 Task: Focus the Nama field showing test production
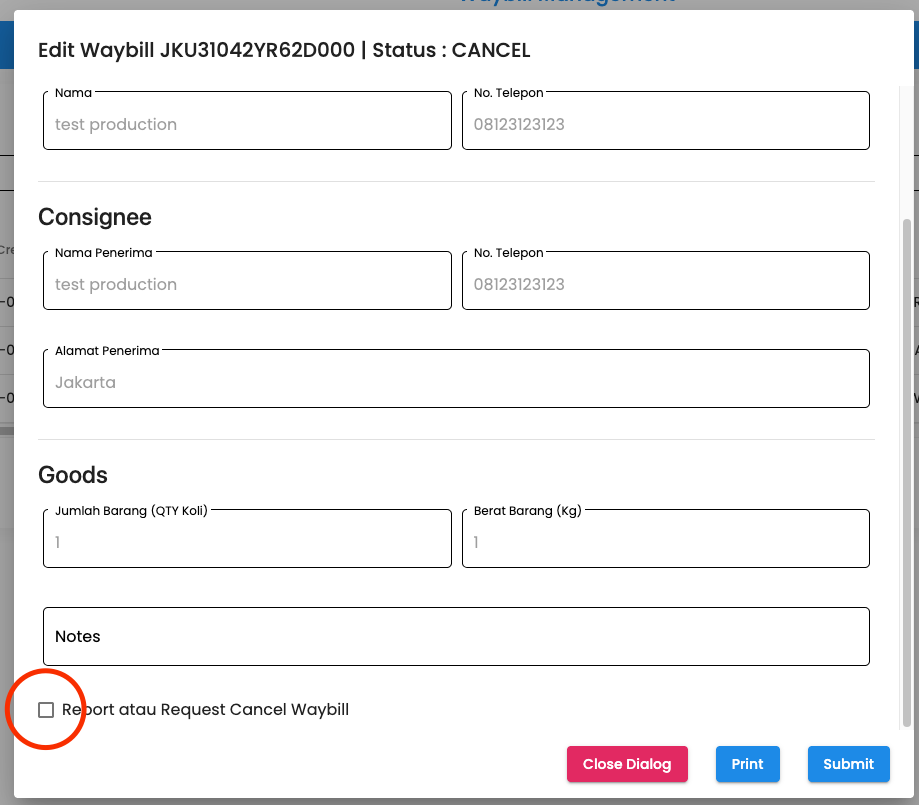point(247,124)
